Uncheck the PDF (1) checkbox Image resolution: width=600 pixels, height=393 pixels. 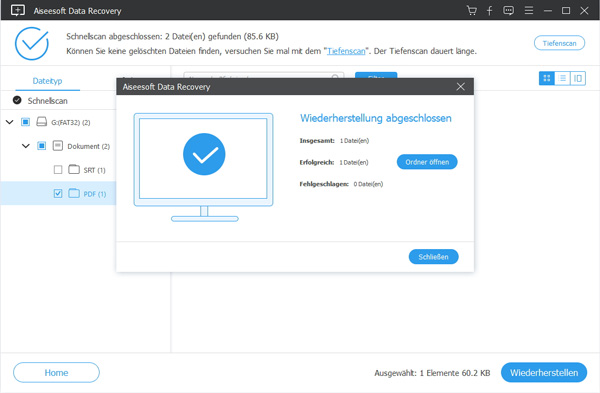(x=58, y=193)
